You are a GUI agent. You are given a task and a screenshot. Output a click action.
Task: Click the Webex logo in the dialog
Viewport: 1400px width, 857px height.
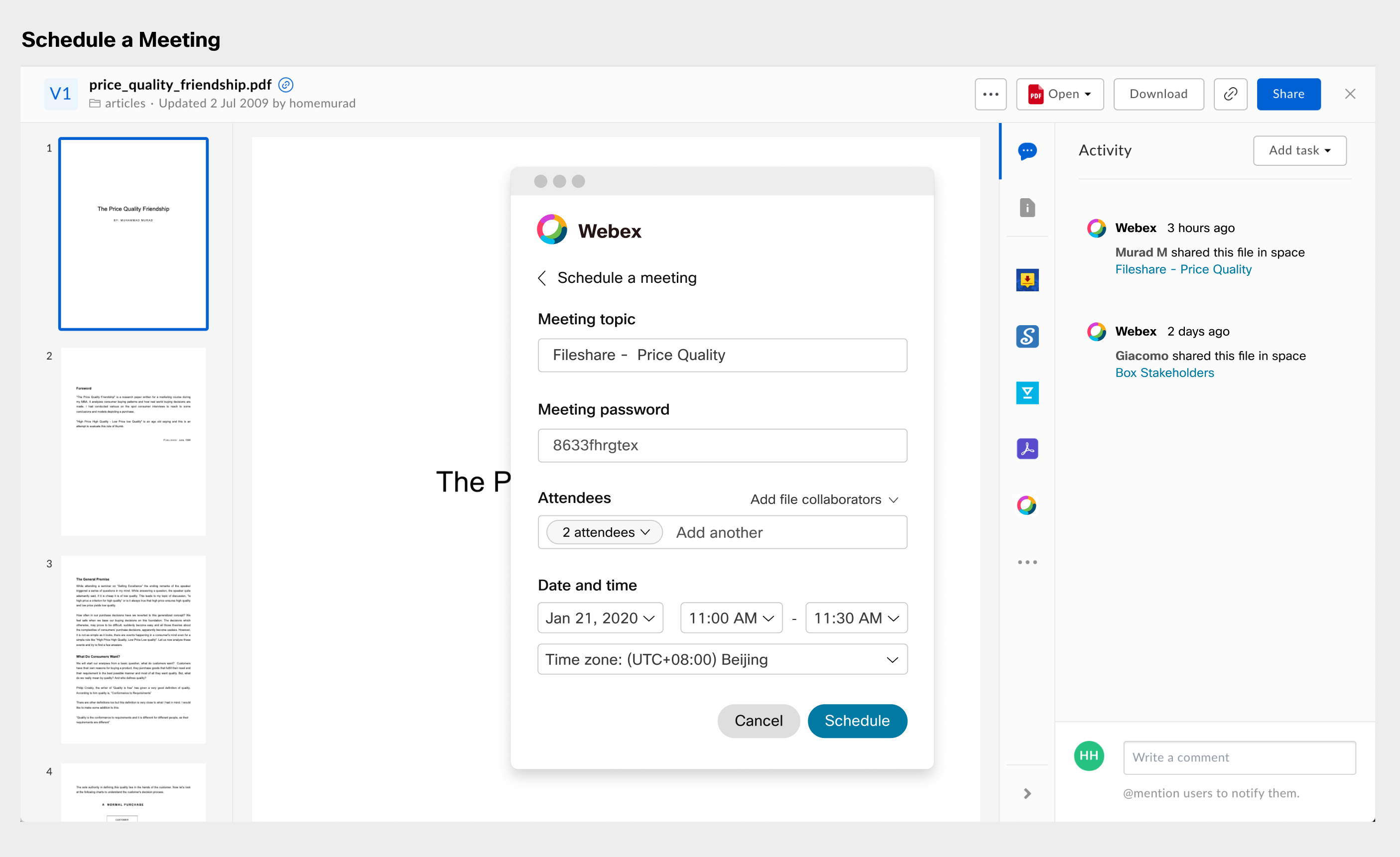click(552, 230)
